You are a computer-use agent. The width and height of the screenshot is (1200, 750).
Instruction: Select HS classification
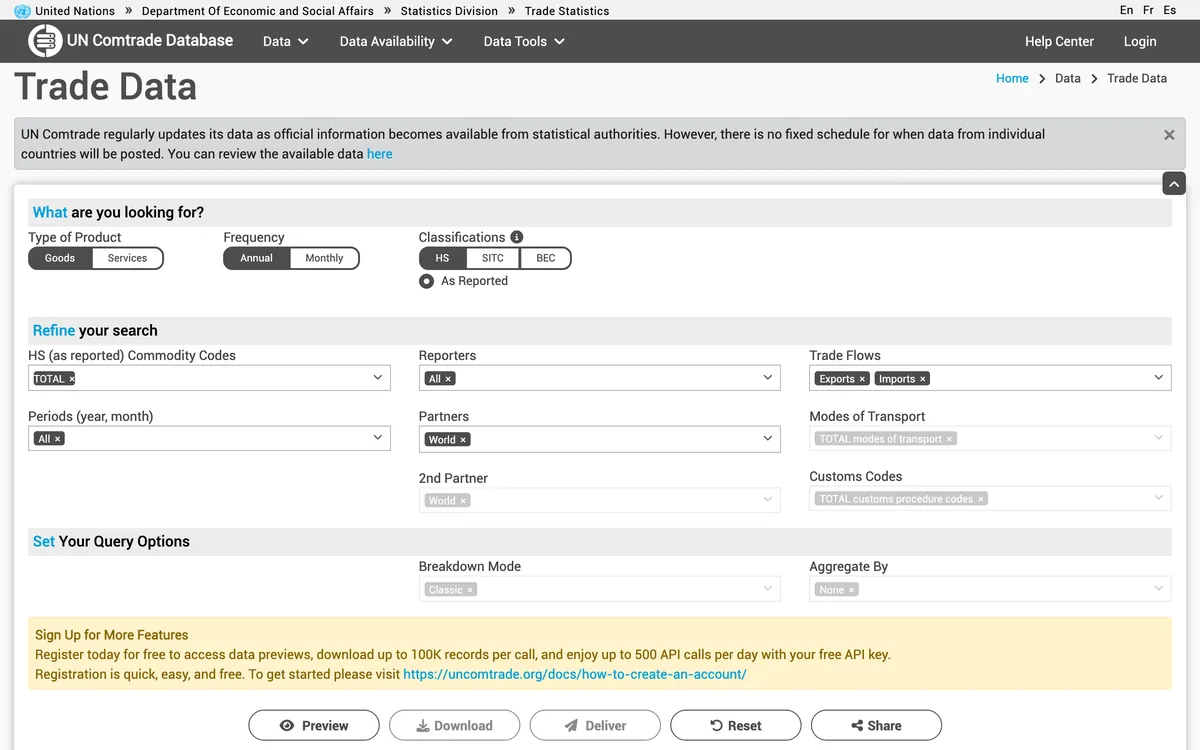442,258
